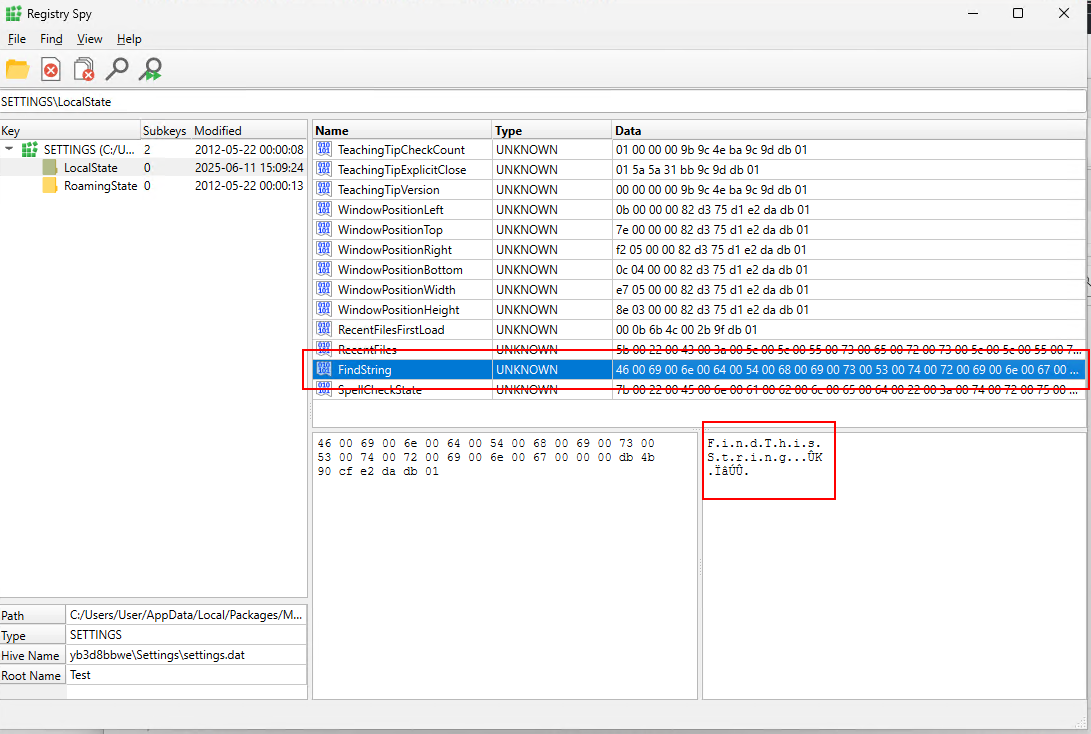Viewport: 1091px width, 734px height.
Task: Select the WindowPositionRight value name
Action: pos(395,250)
